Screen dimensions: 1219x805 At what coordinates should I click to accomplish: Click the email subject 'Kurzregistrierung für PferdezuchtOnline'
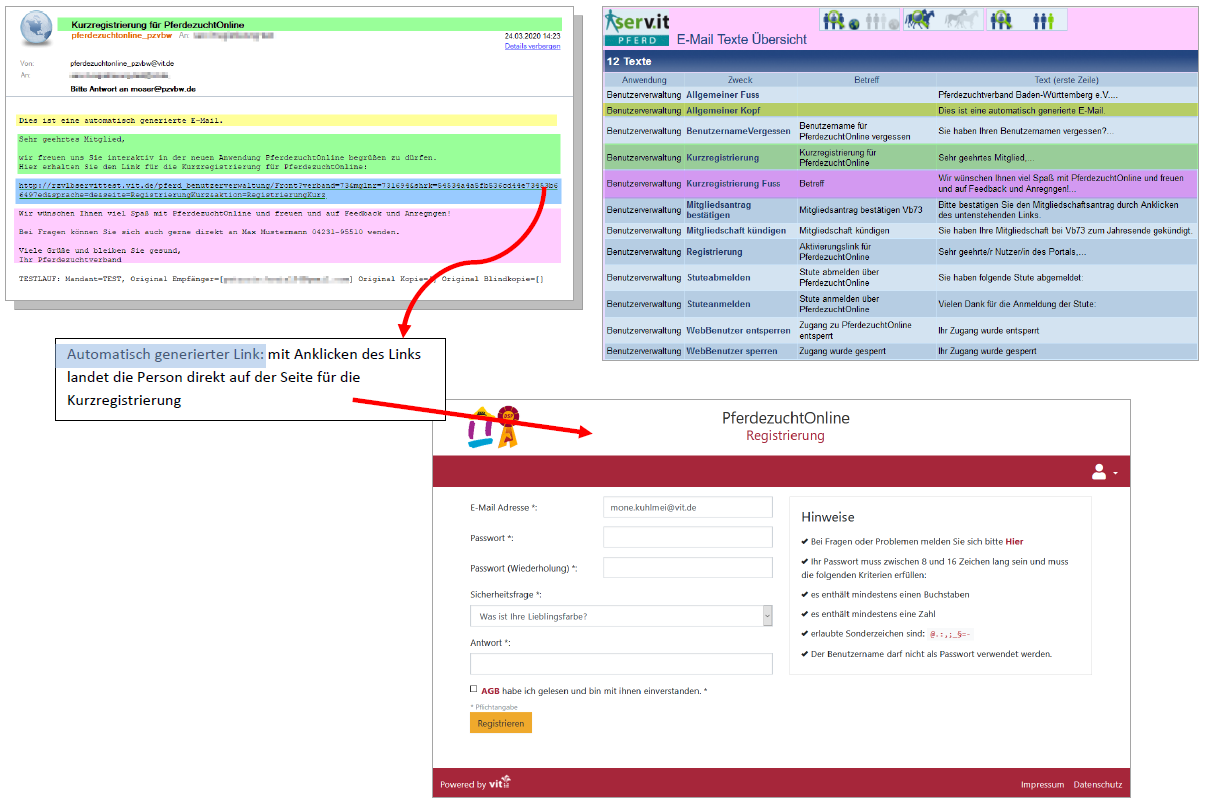158,24
